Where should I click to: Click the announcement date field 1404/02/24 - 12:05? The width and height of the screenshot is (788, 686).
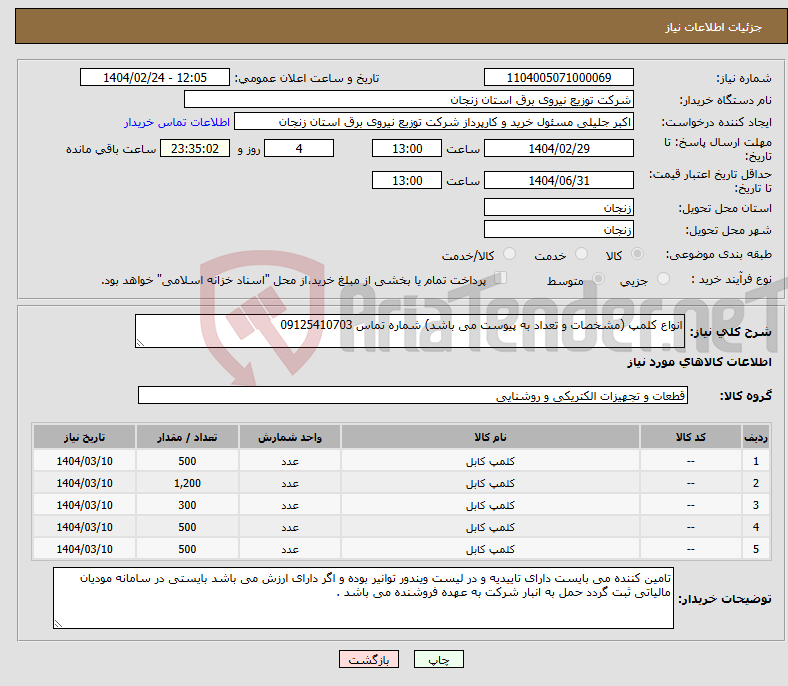[155, 77]
